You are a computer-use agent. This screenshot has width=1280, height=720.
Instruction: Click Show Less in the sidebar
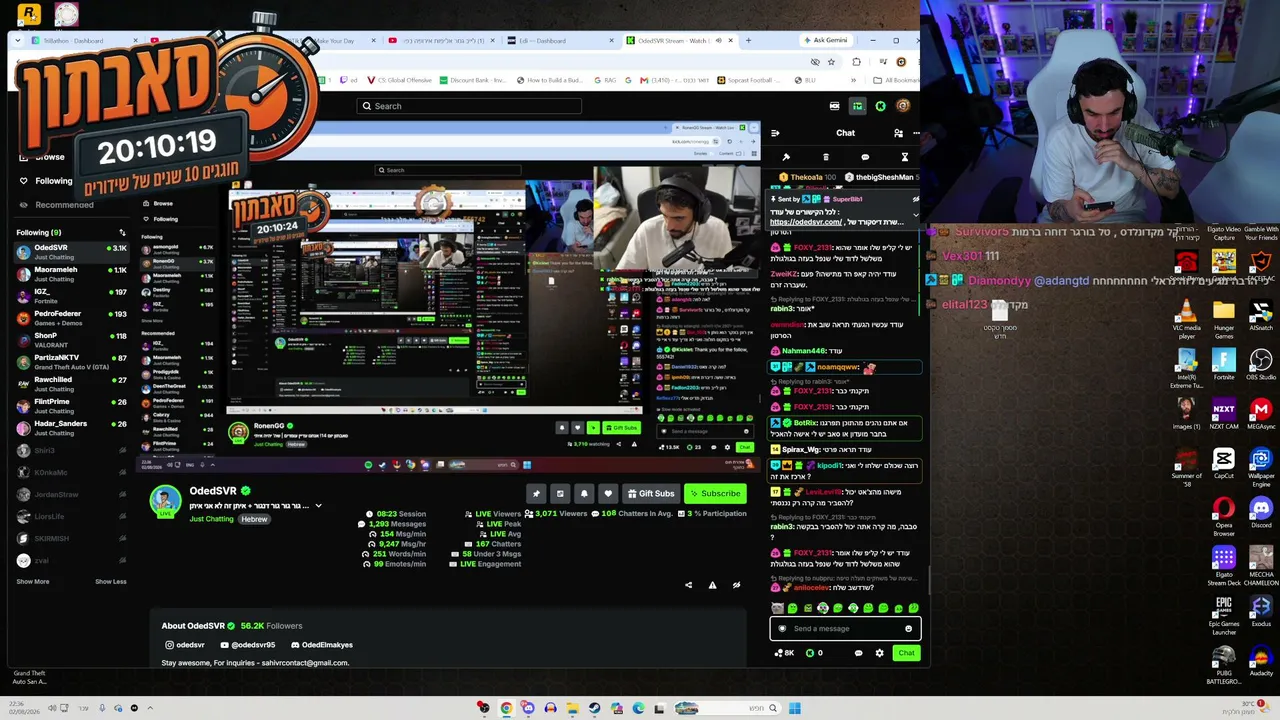click(111, 582)
